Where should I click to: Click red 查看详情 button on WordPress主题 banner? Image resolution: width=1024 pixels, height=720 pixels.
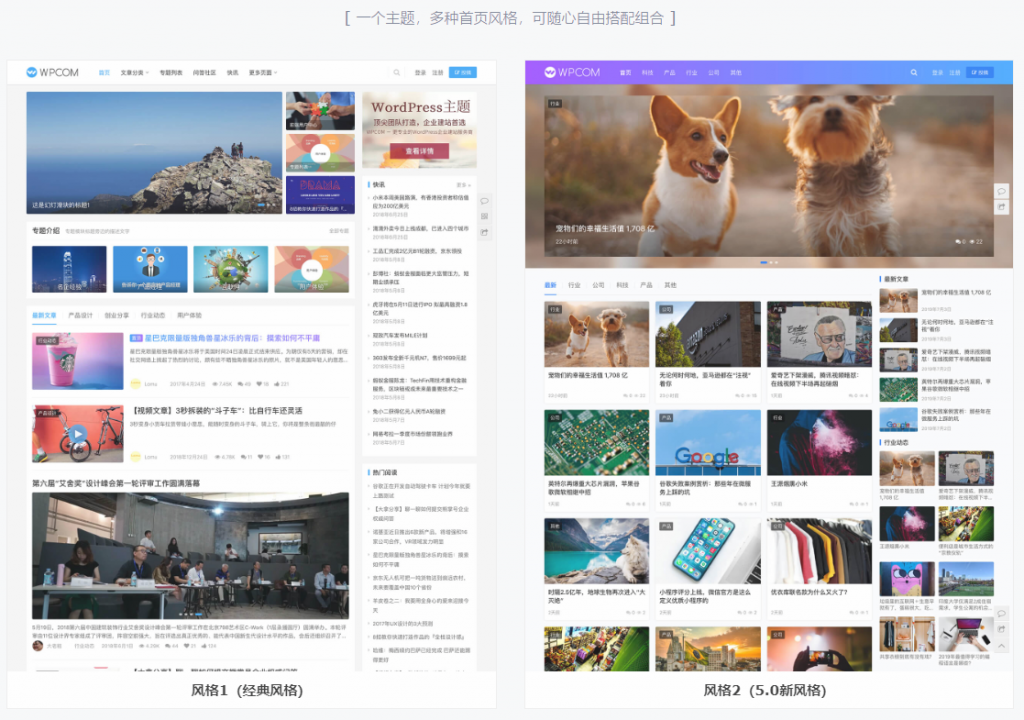point(419,151)
